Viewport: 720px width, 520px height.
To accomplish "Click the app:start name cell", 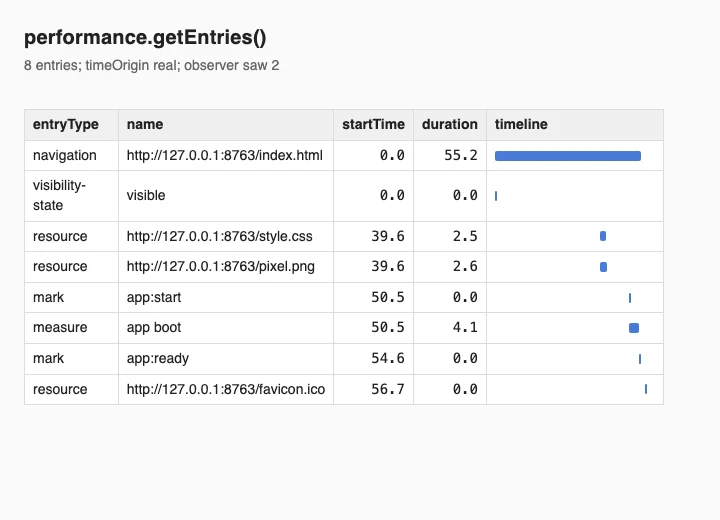I will pos(226,297).
